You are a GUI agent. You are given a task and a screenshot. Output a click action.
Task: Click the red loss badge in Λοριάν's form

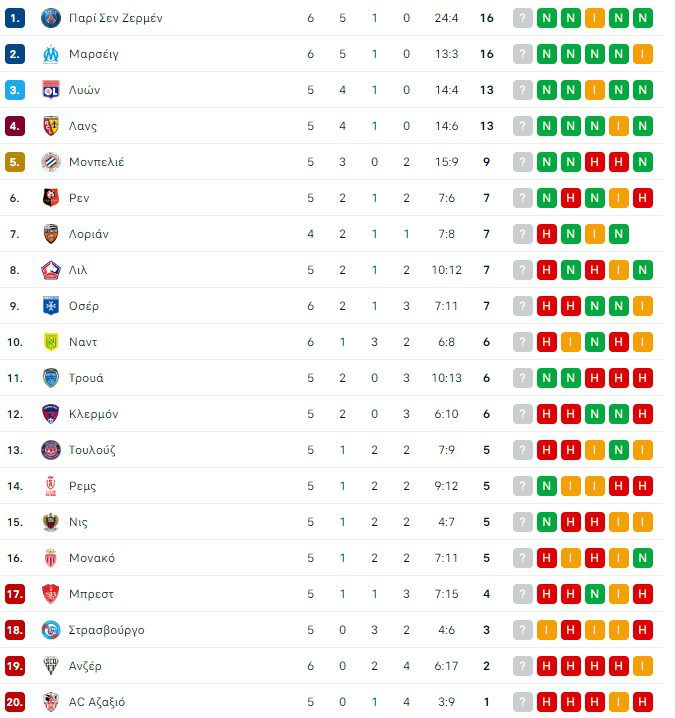tap(547, 234)
